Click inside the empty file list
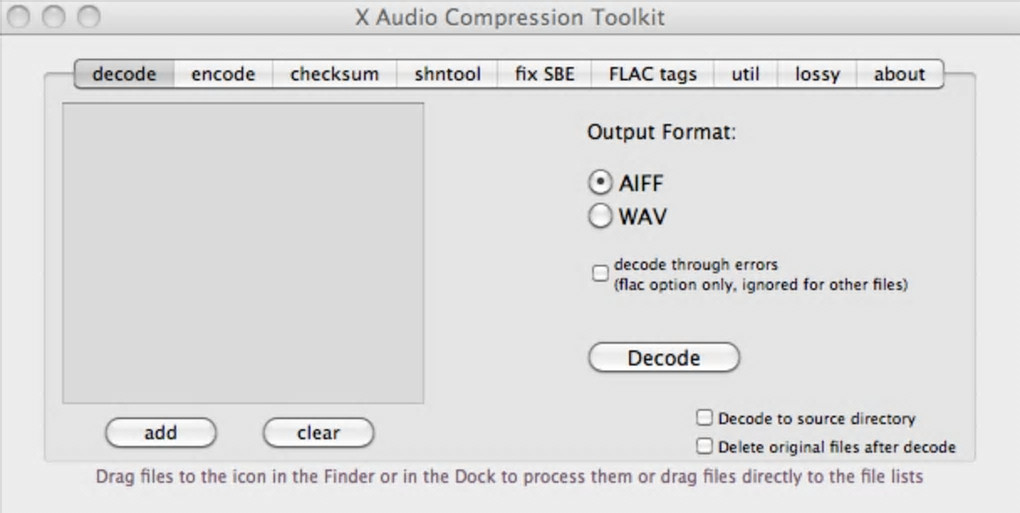The image size is (1020, 513). tap(243, 252)
